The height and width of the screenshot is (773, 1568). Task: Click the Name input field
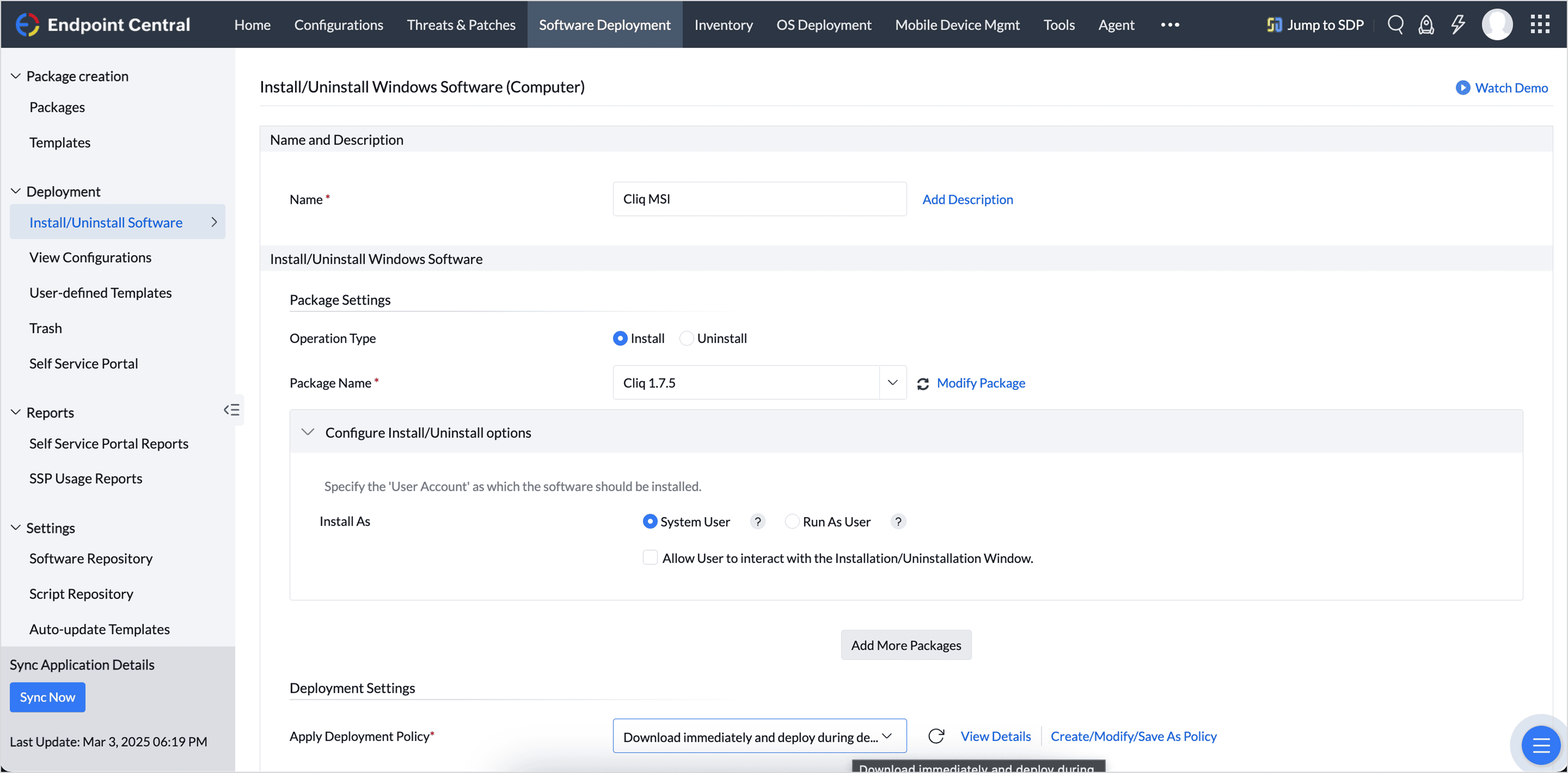tap(759, 199)
